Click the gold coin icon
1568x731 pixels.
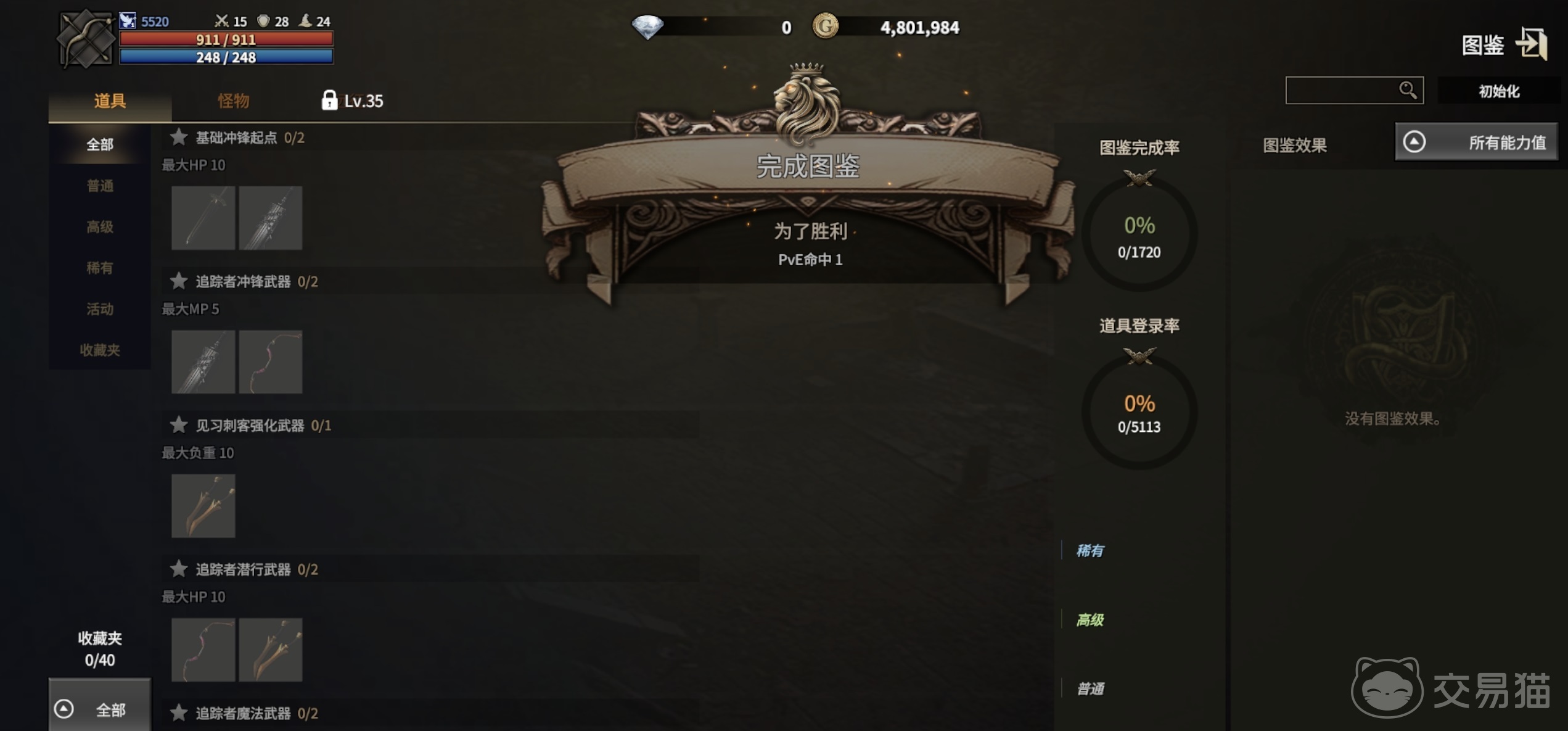coord(825,27)
